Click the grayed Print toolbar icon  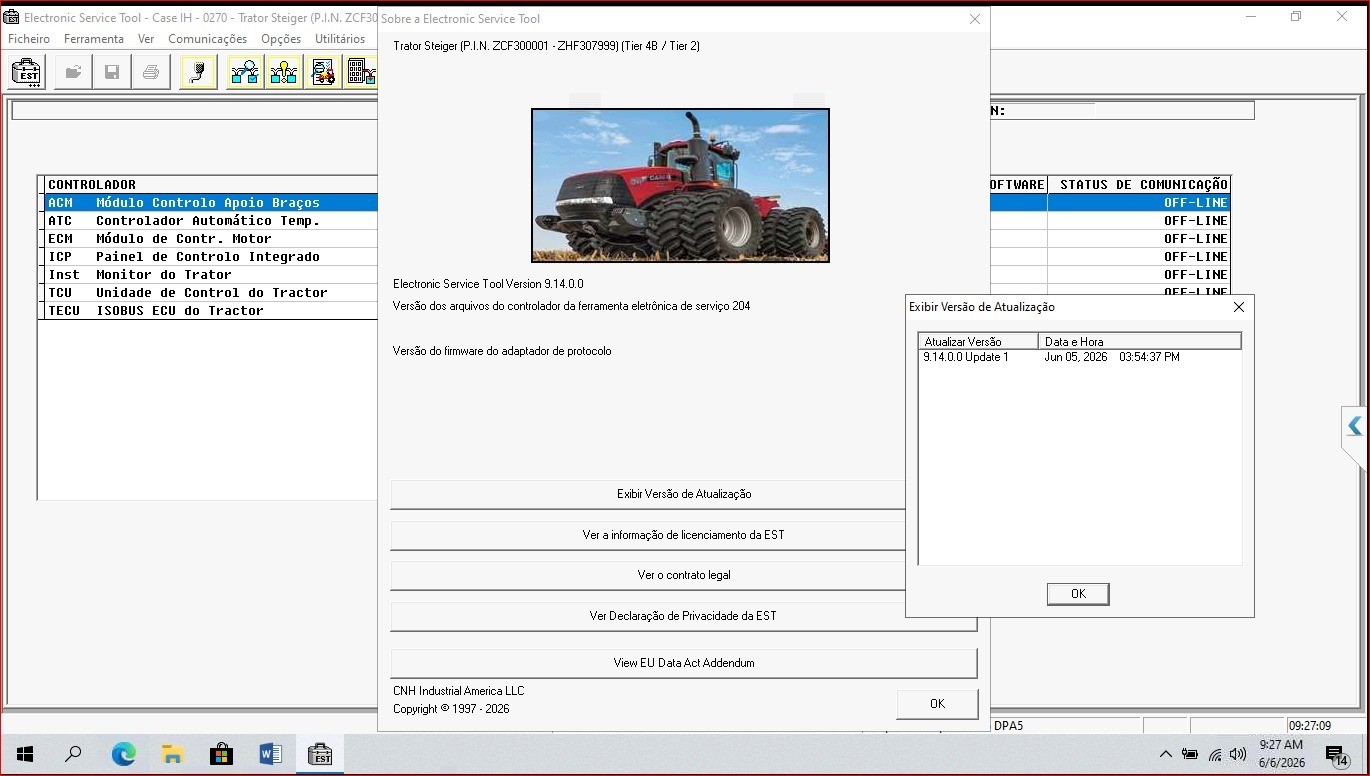coord(150,72)
